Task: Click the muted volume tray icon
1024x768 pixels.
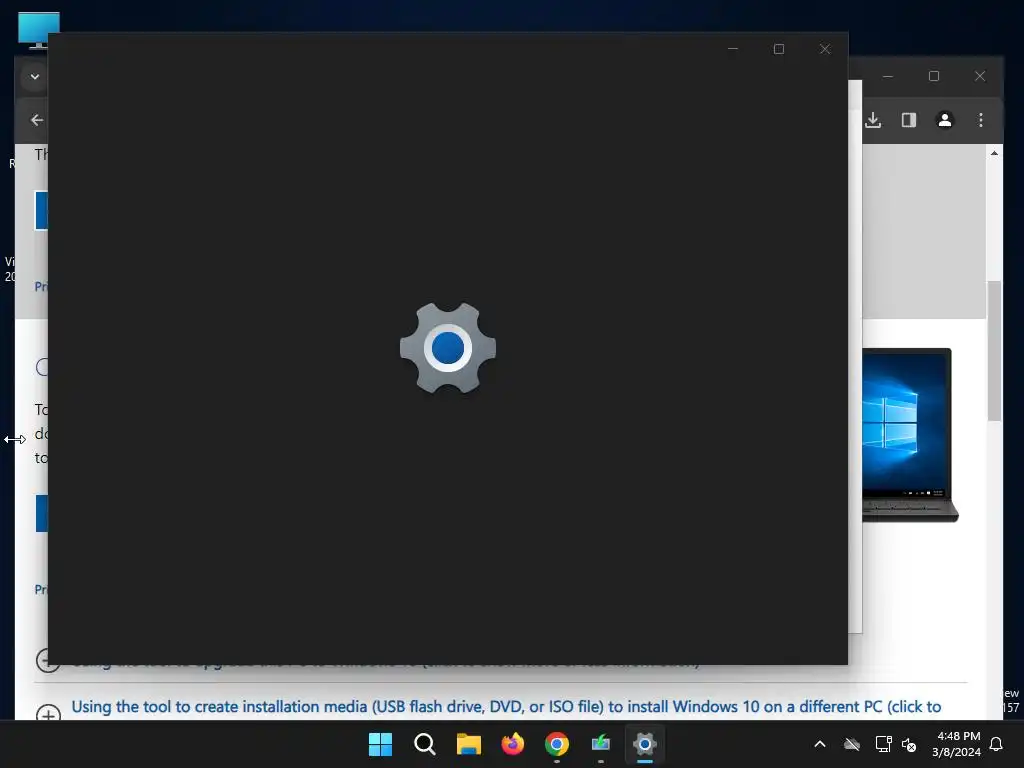Action: point(908,744)
